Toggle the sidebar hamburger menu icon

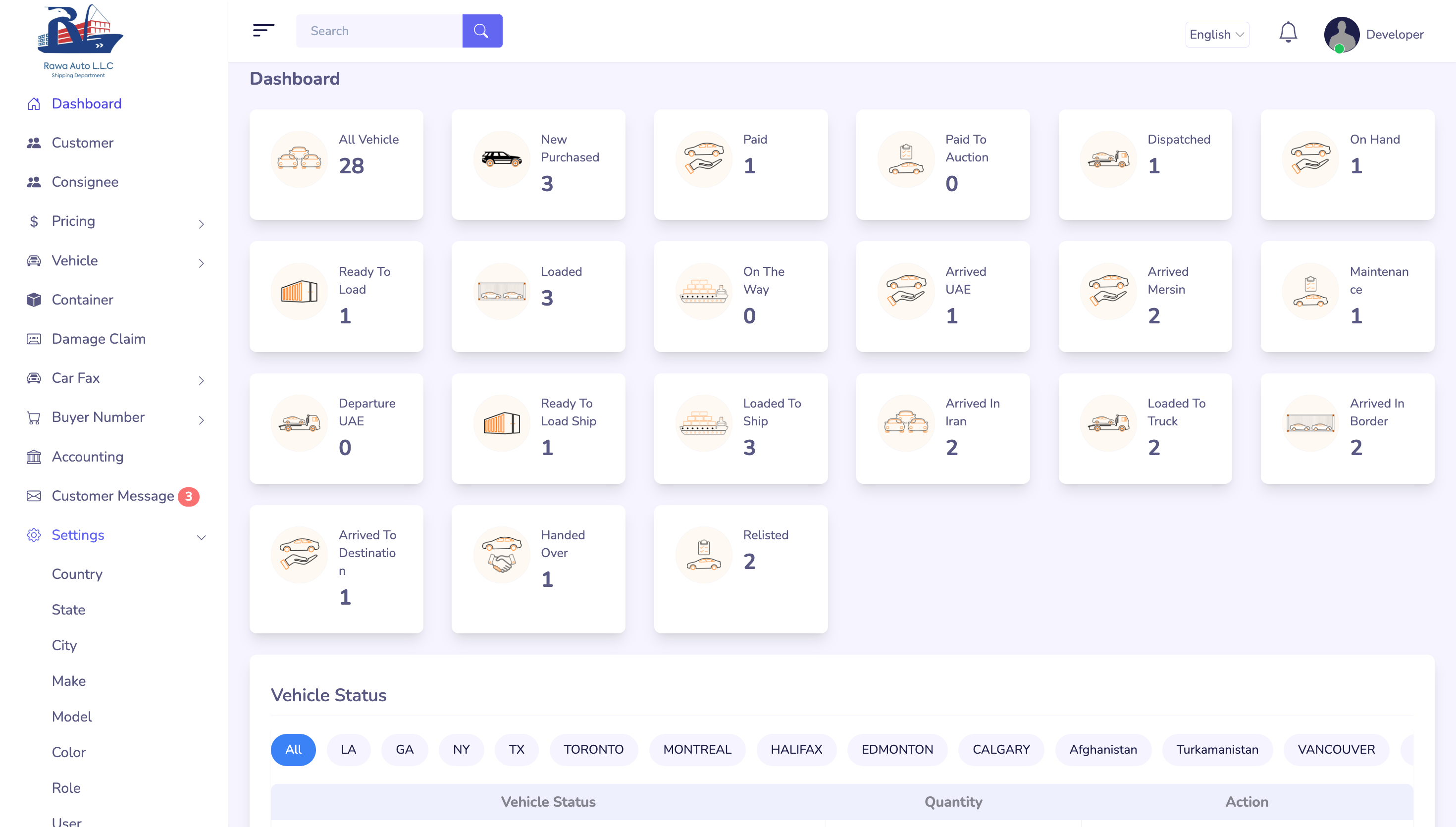point(263,31)
